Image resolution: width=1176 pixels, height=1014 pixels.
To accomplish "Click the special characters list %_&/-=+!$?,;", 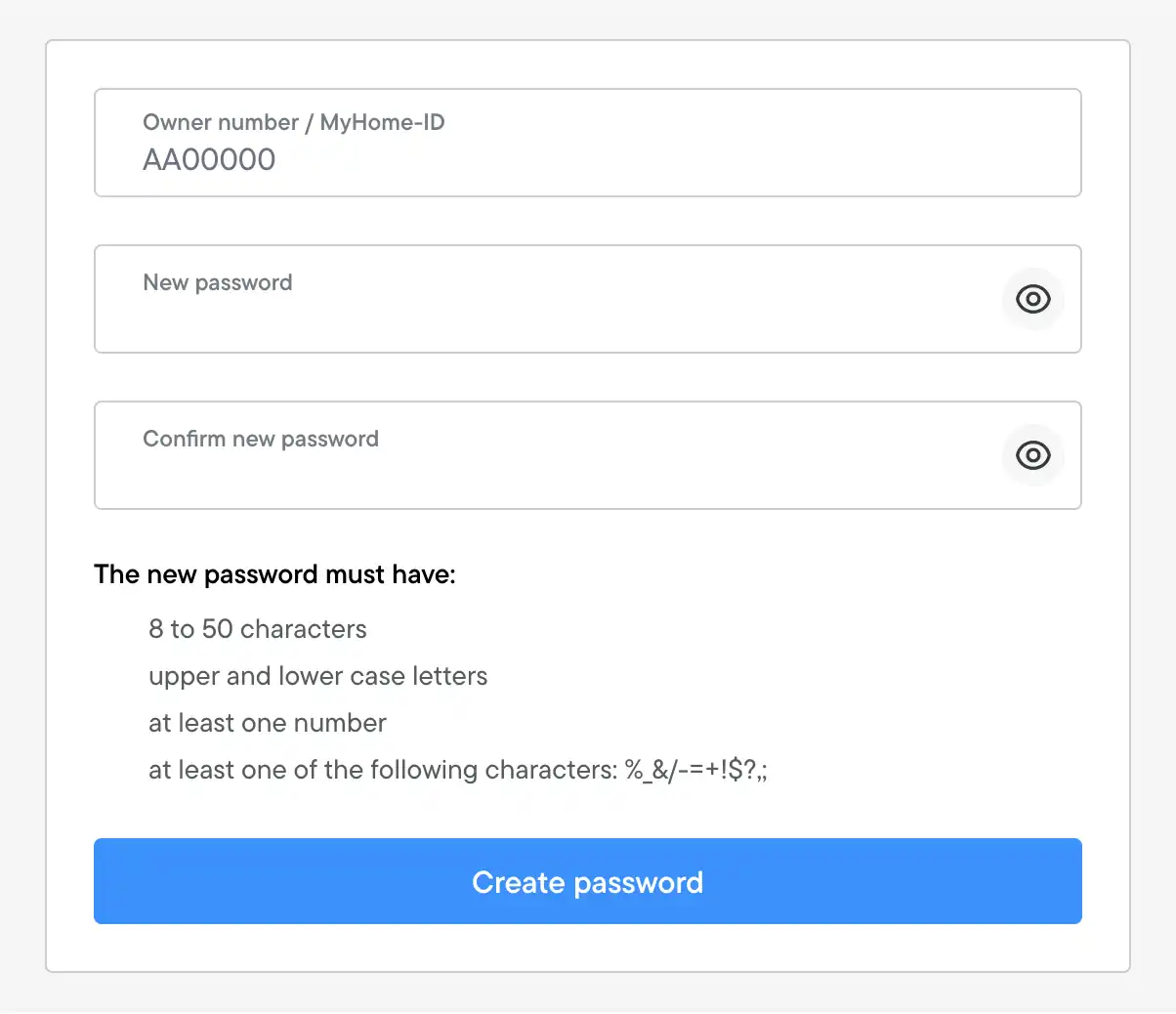I will coord(696,770).
